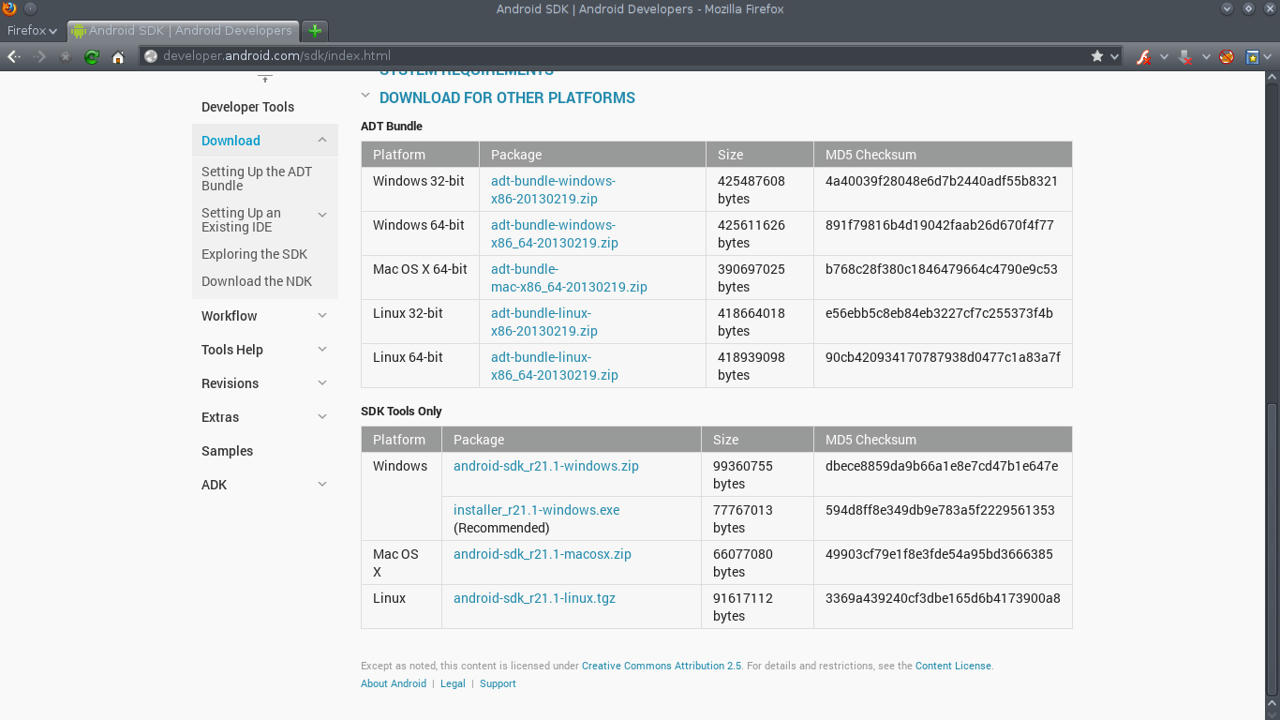Download adt-bundle-linux-x86-20130219.zip

tap(544, 322)
